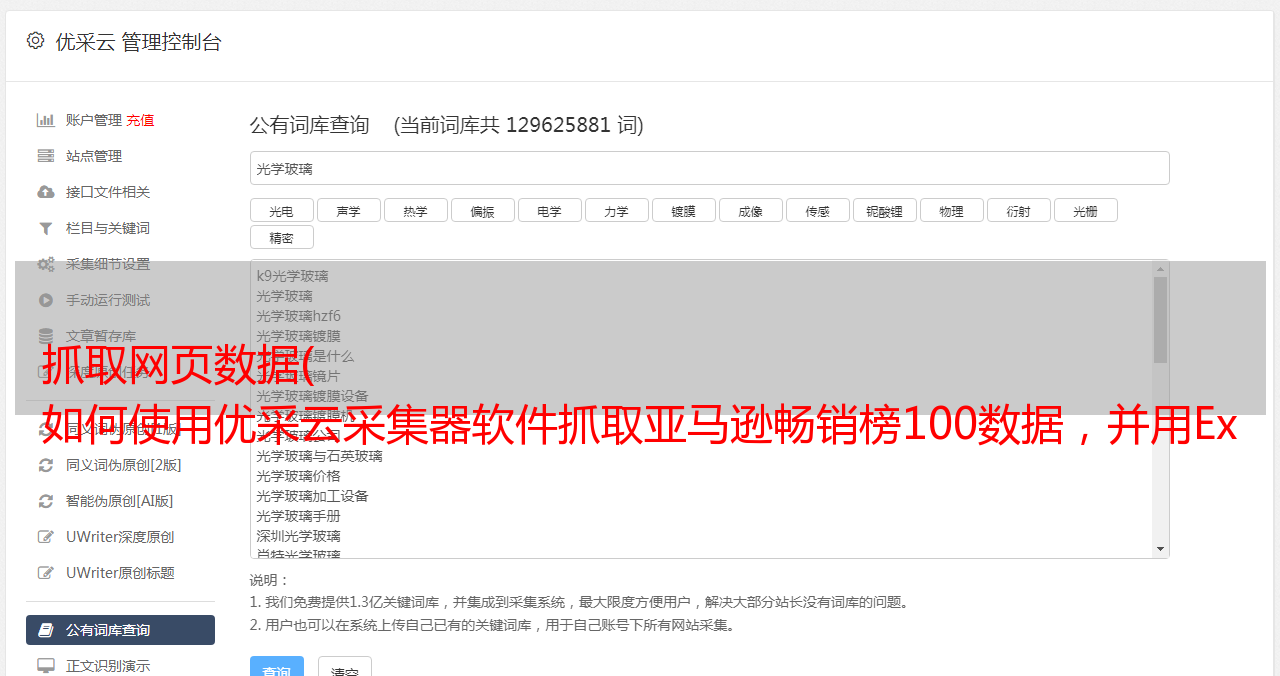Viewport: 1280px width, 676px height.
Task: Open the 充值 recharge link
Action: point(140,120)
